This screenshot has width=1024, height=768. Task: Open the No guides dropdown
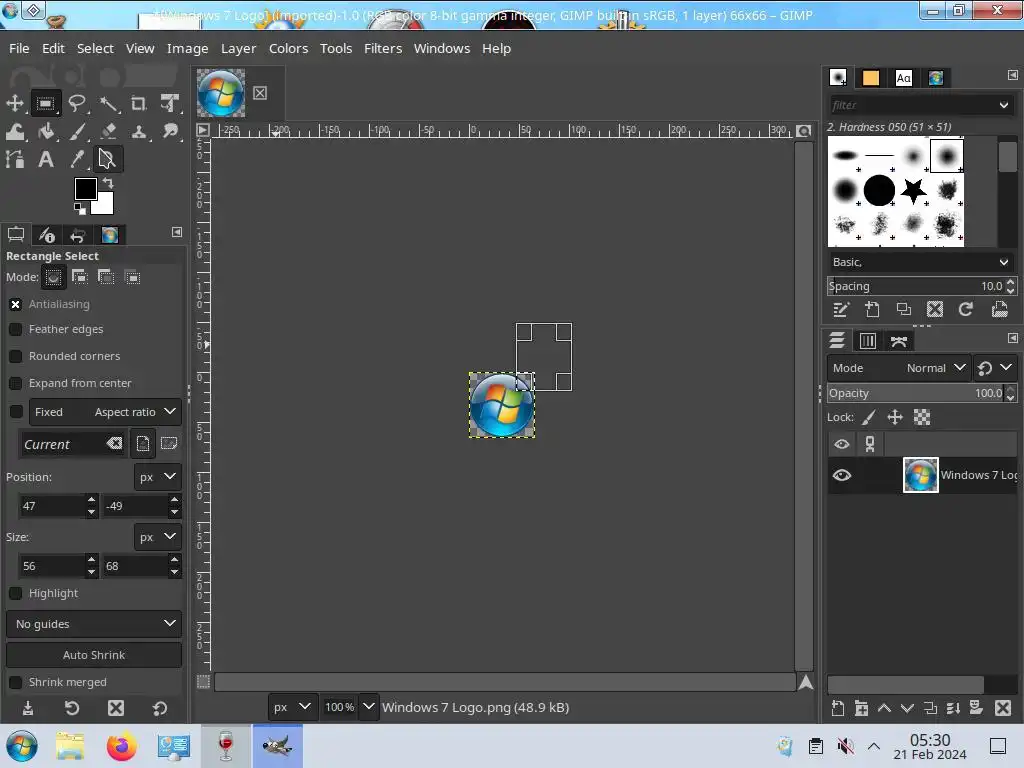point(94,624)
